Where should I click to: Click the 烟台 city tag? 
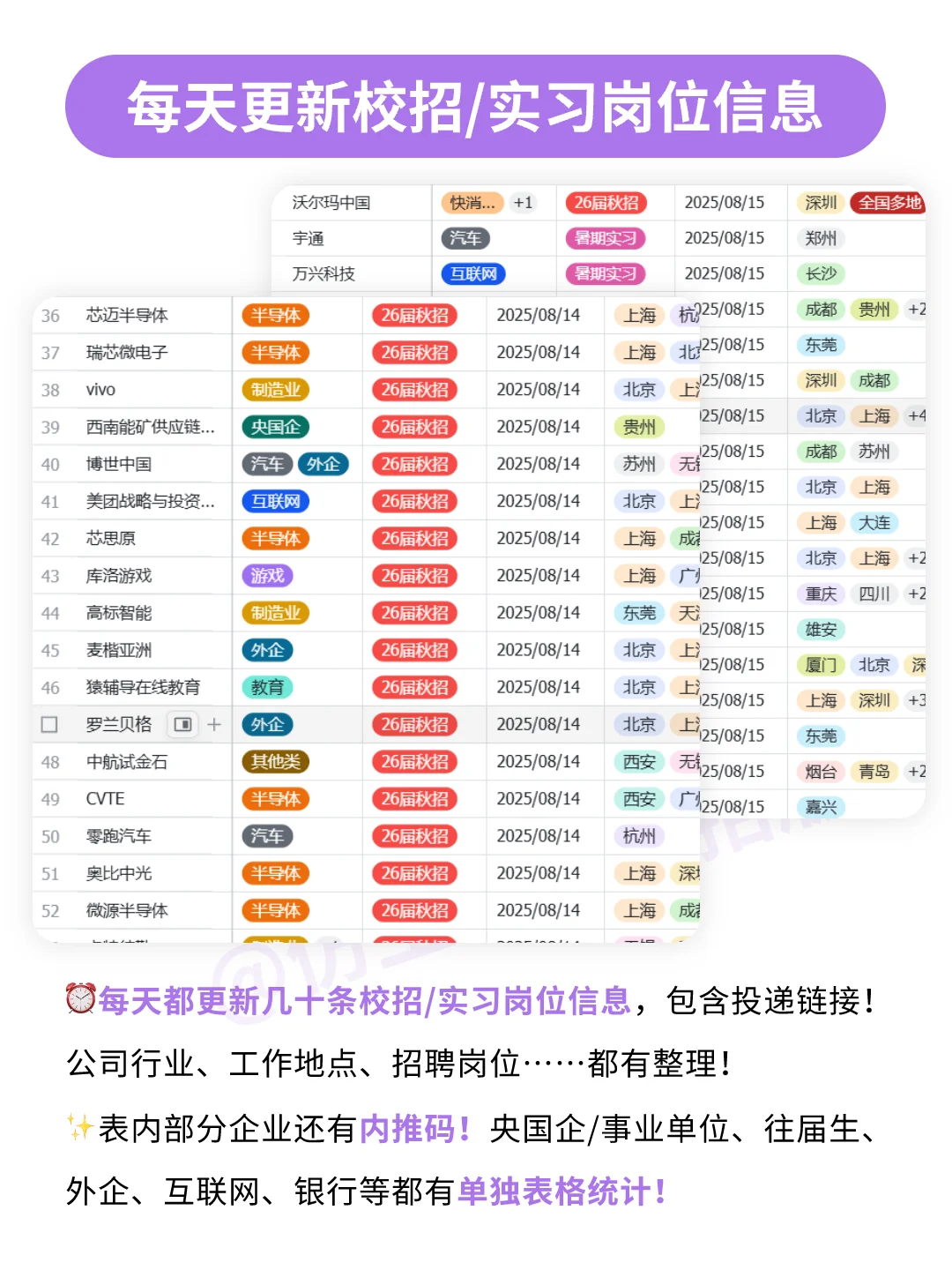(x=821, y=772)
